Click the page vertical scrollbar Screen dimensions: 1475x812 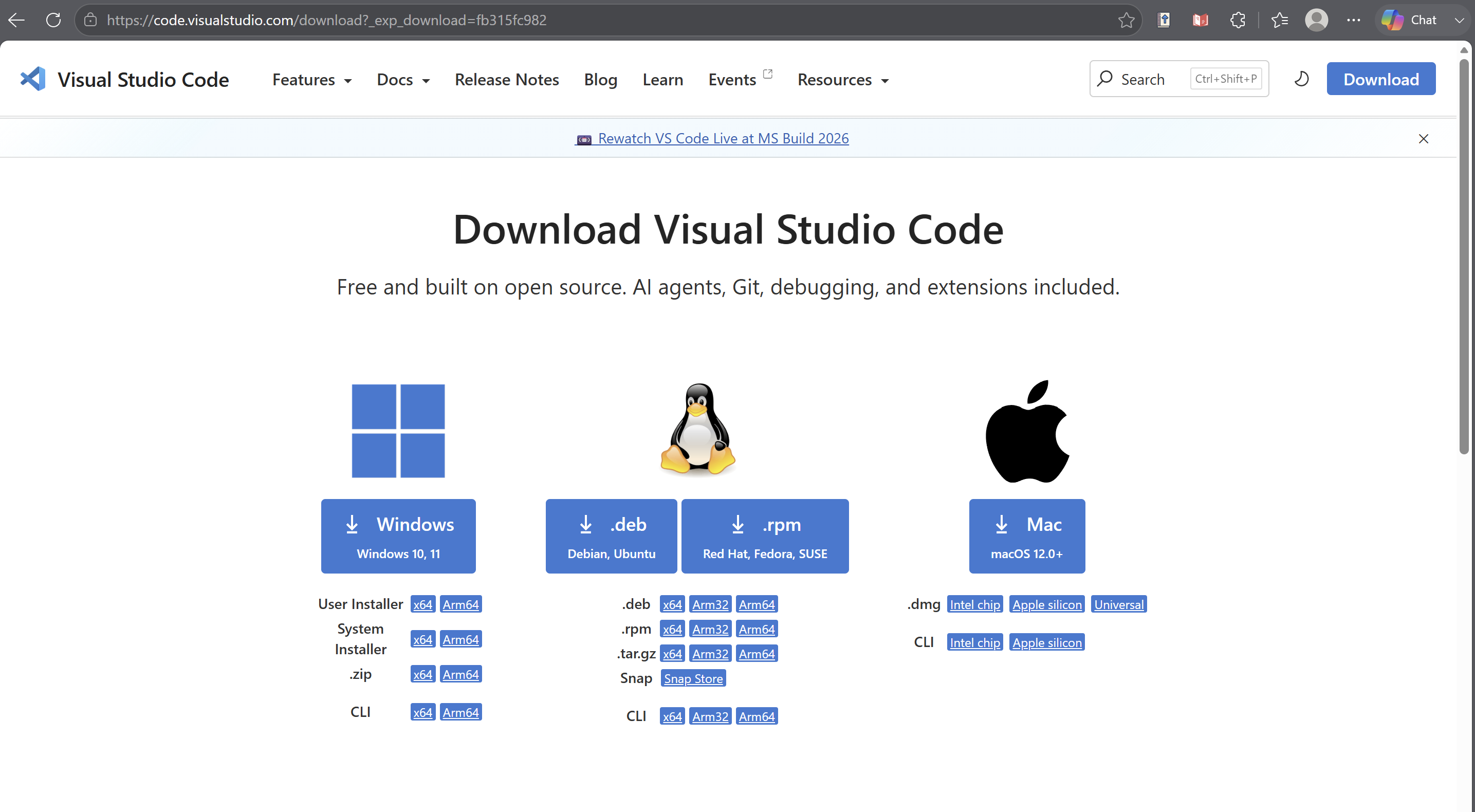click(1464, 257)
